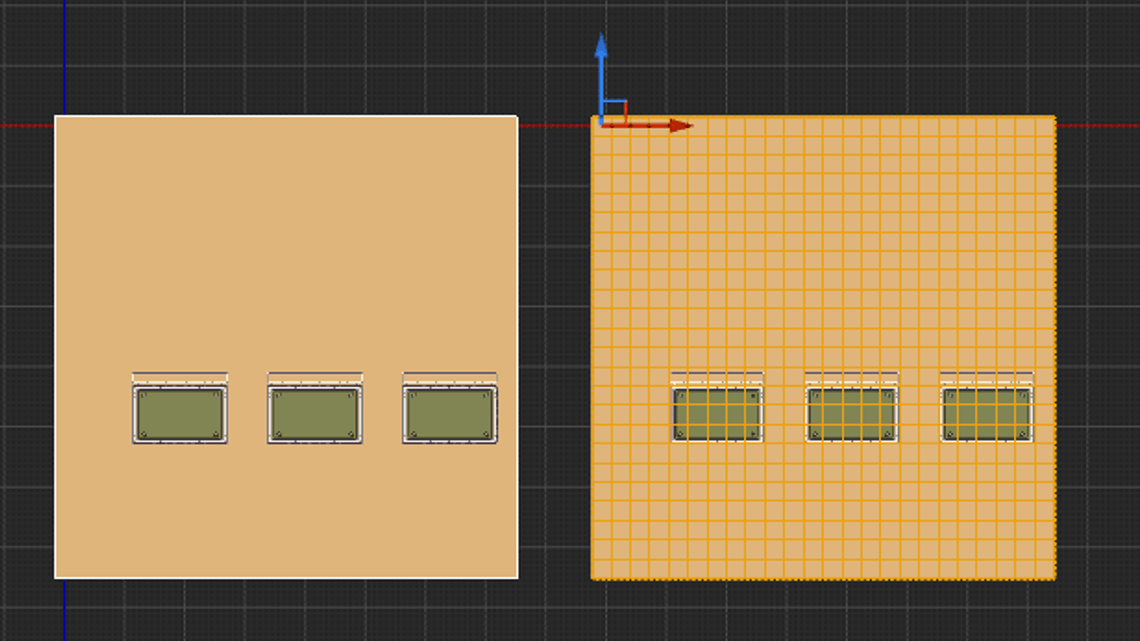Click the gizmo origin where both arrows meet
Screen dimensions: 1140x641
click(600, 123)
